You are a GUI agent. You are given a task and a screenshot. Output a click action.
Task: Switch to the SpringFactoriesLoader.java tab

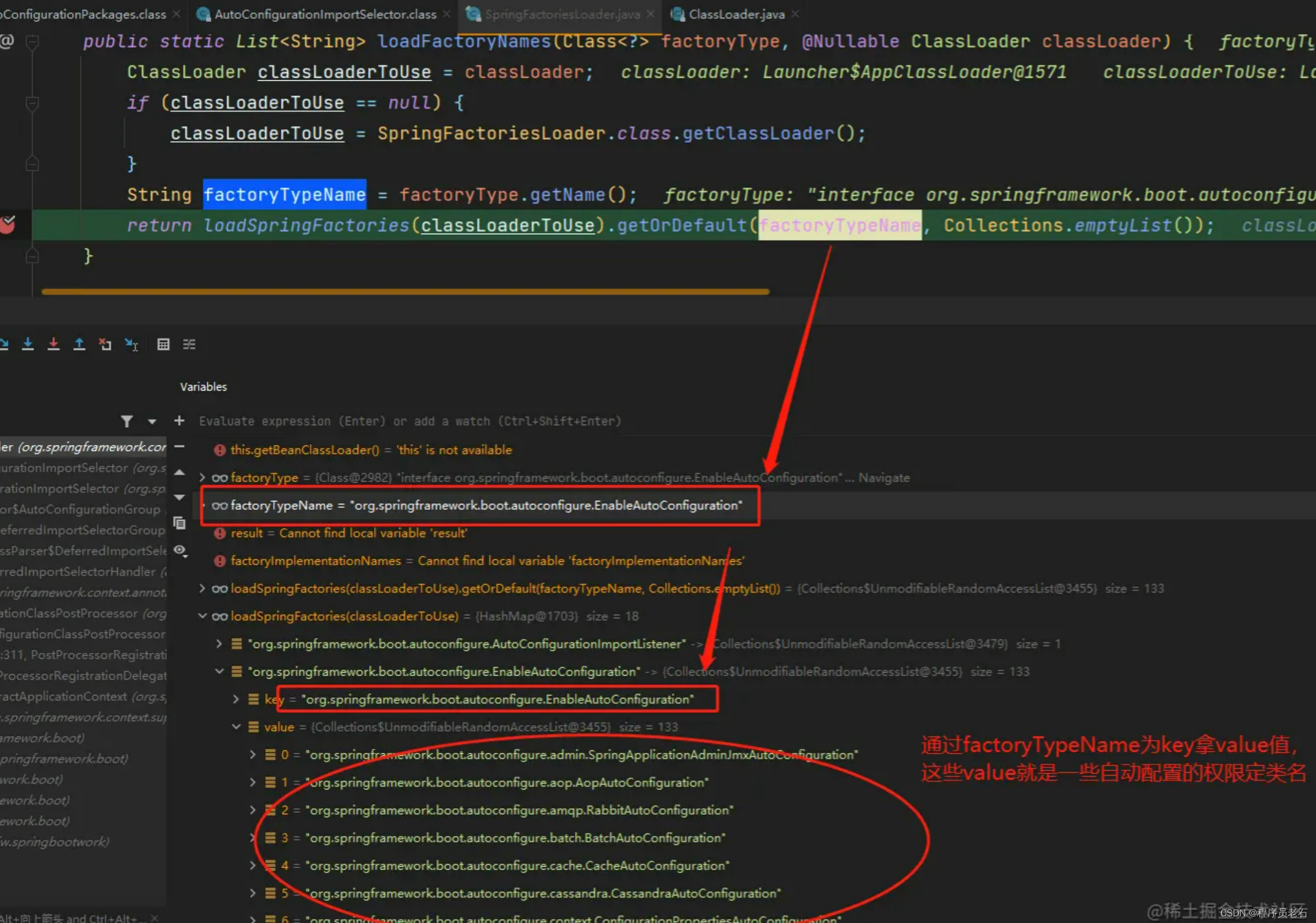point(562,14)
